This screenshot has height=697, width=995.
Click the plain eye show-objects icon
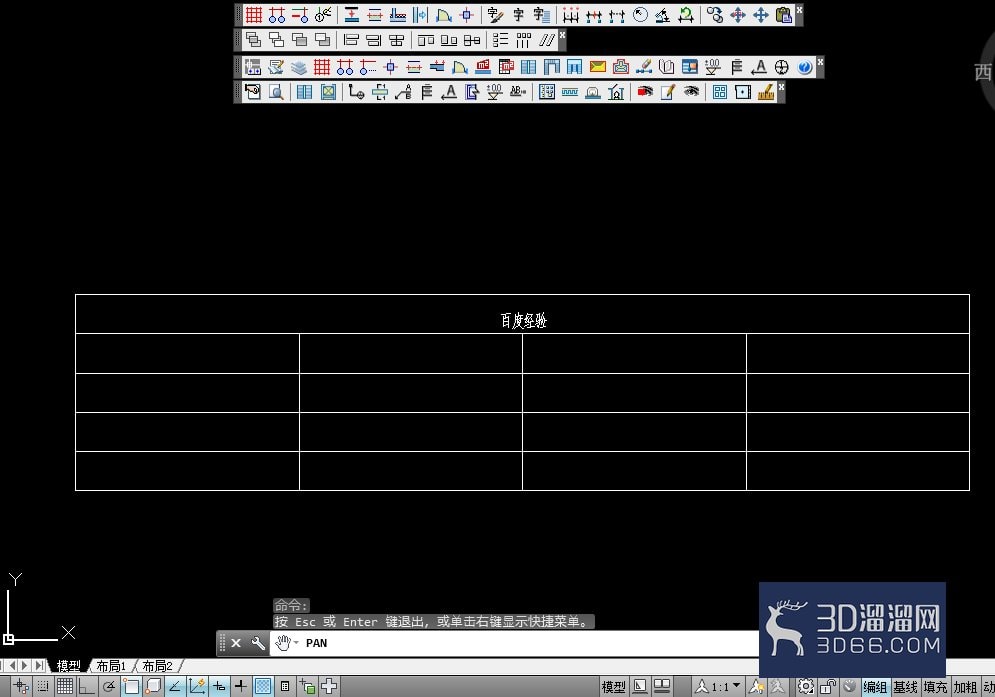691,92
